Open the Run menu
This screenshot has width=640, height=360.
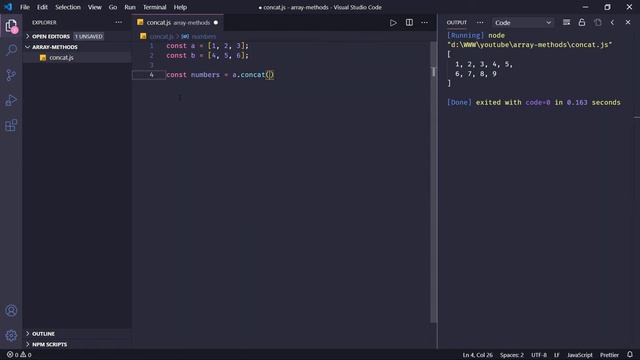pos(130,7)
